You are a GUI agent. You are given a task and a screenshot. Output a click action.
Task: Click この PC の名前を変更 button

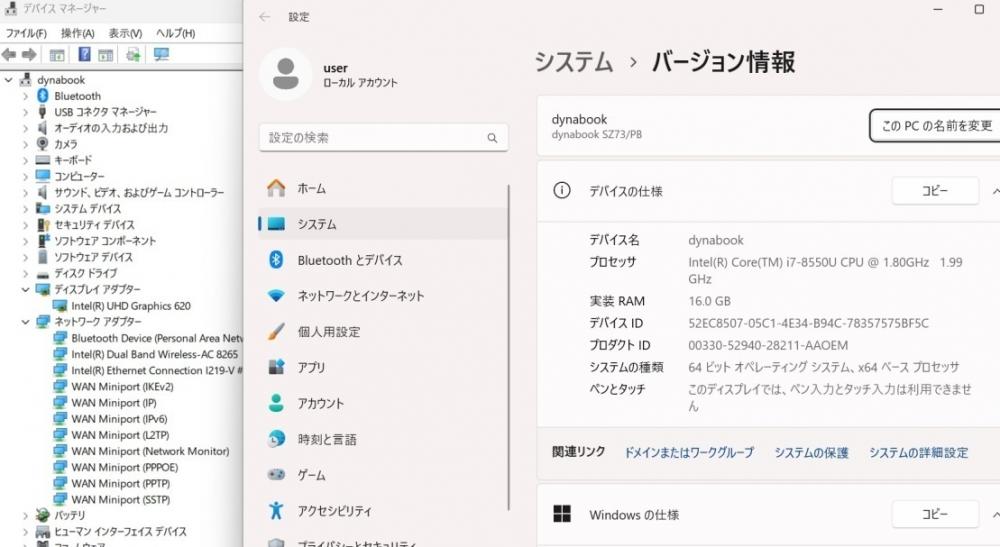click(935, 126)
